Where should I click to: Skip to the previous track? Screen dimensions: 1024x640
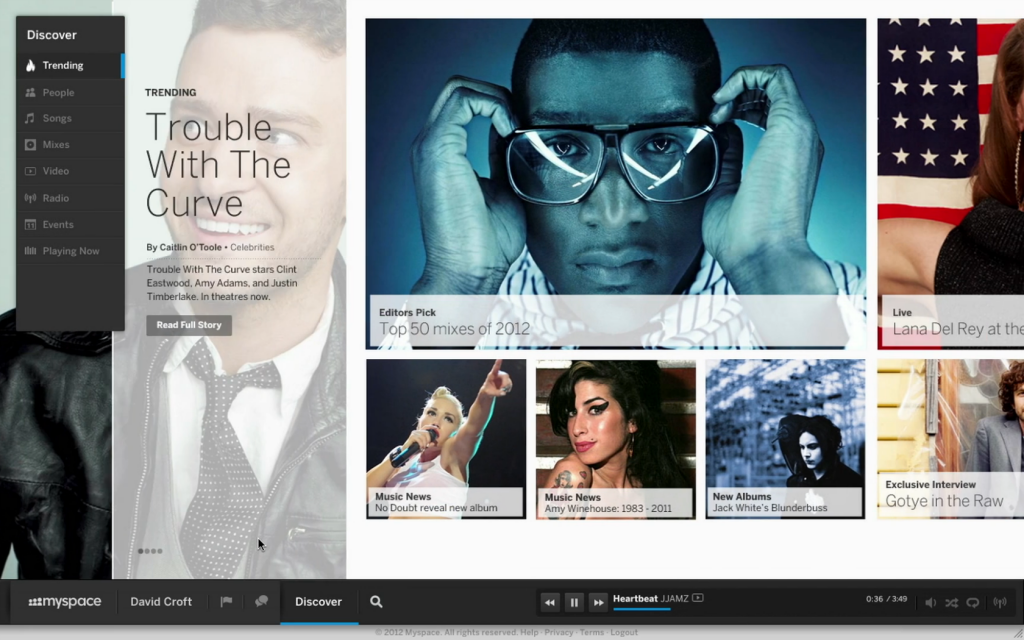click(550, 602)
